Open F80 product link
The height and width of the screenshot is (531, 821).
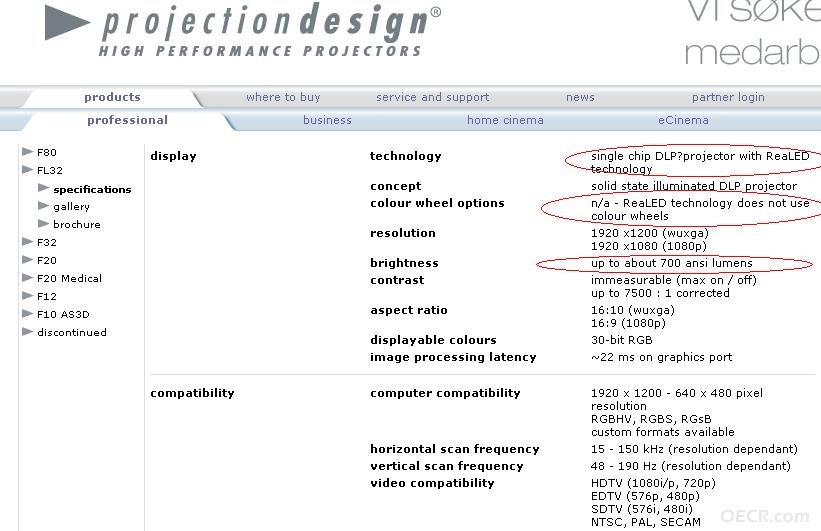pos(47,152)
